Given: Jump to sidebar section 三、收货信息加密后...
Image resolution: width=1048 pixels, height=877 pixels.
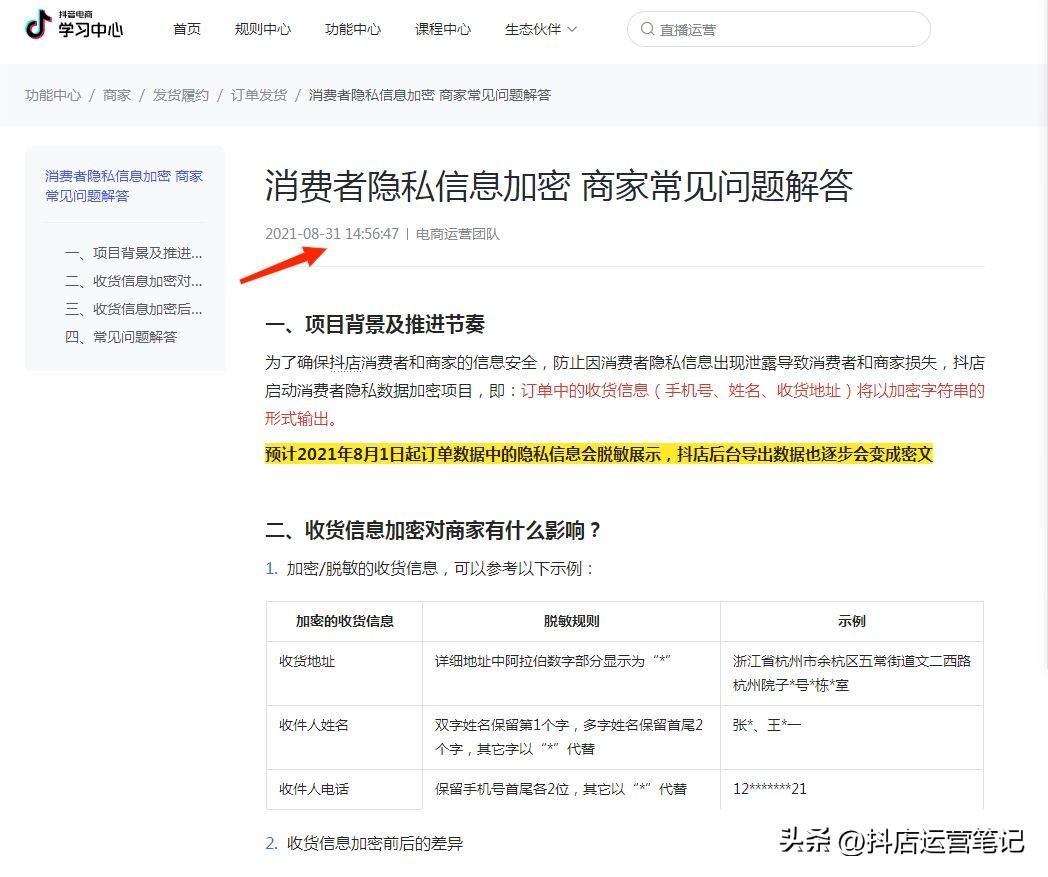Looking at the screenshot, I should (x=133, y=309).
